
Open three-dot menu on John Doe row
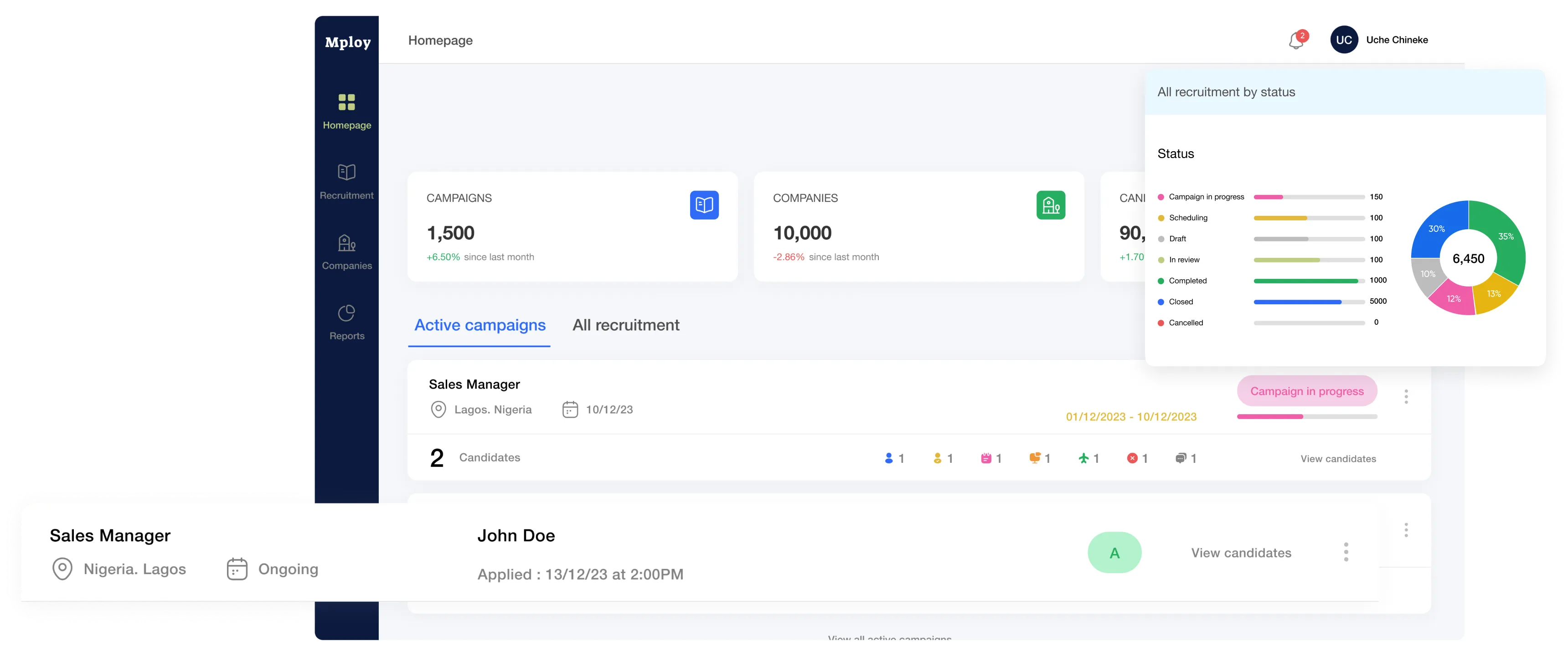[x=1346, y=552]
